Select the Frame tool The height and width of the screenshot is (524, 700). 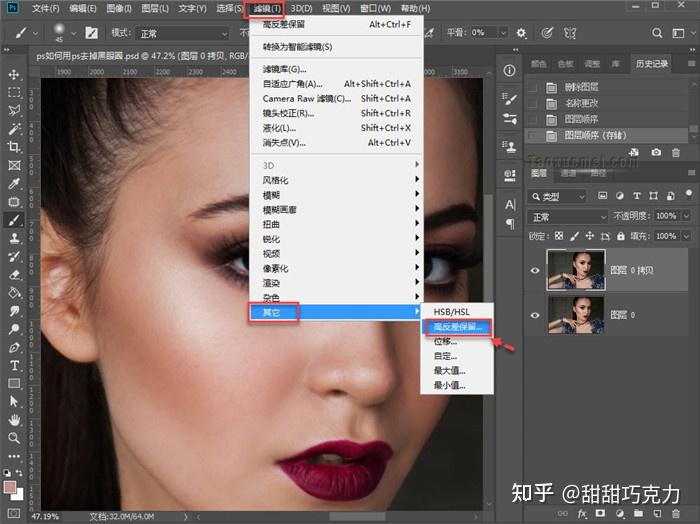tap(14, 165)
